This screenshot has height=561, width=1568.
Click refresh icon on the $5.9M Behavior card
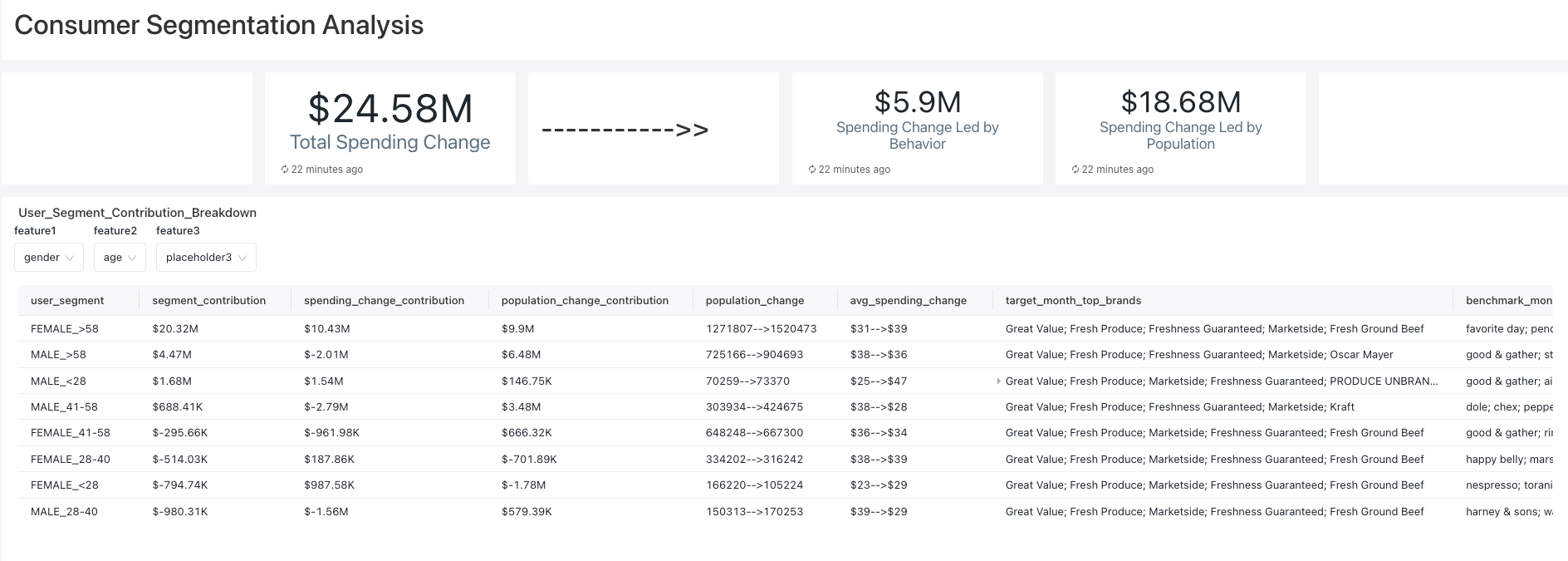[x=811, y=170]
